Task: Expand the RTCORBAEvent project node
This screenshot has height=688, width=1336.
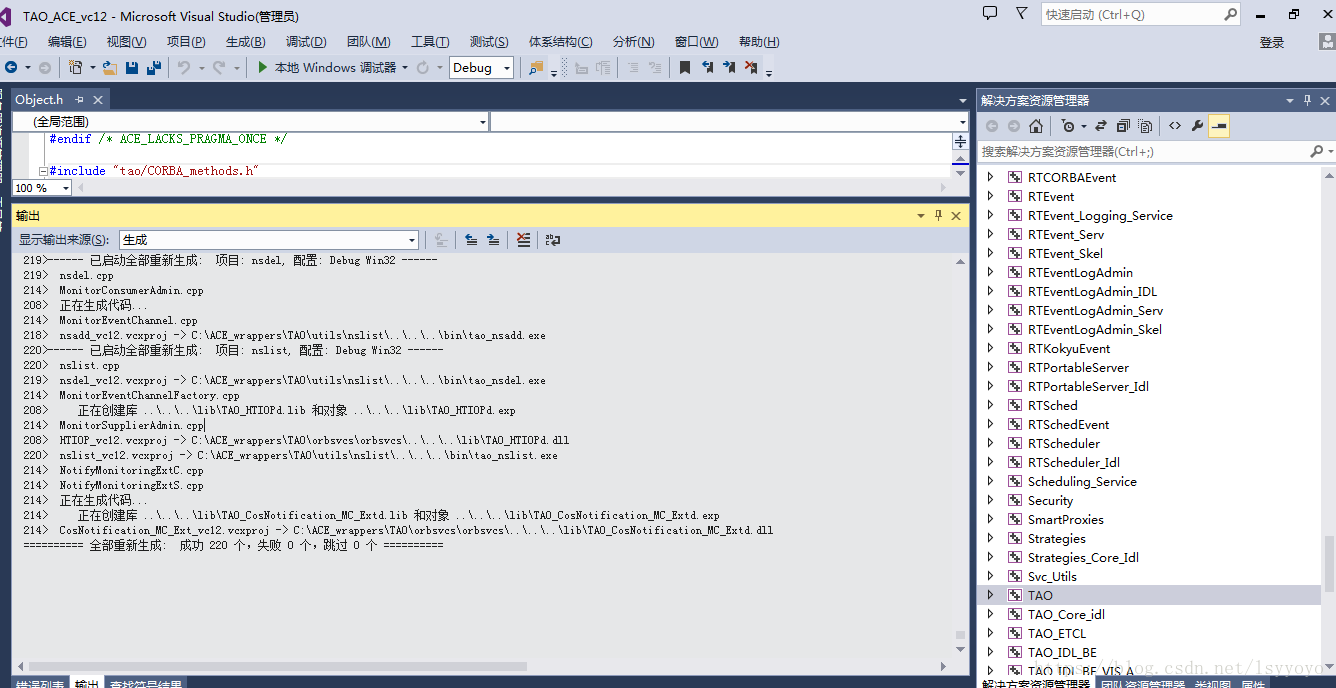Action: click(991, 177)
